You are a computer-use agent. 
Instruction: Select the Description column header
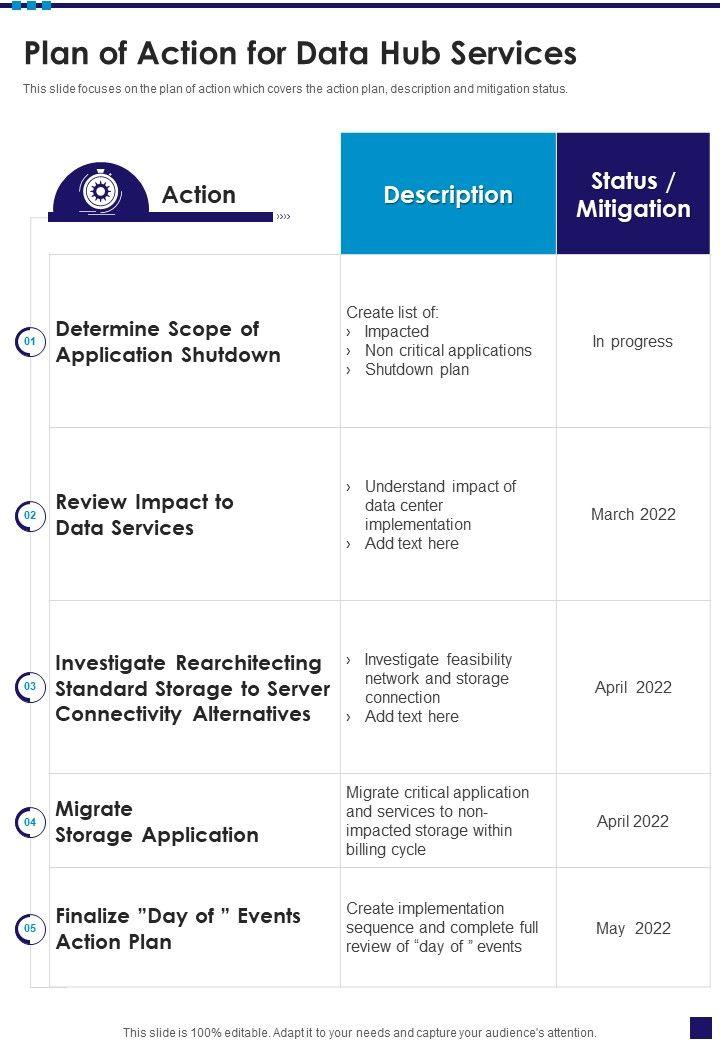[448, 194]
